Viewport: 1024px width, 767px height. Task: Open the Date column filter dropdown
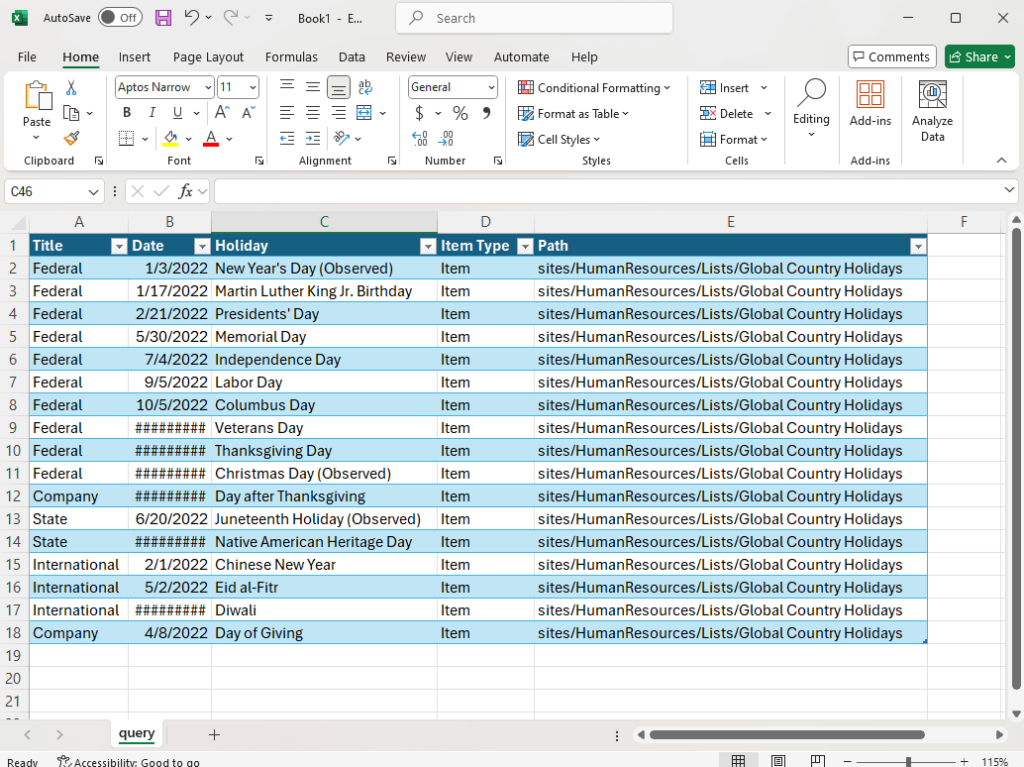(202, 246)
